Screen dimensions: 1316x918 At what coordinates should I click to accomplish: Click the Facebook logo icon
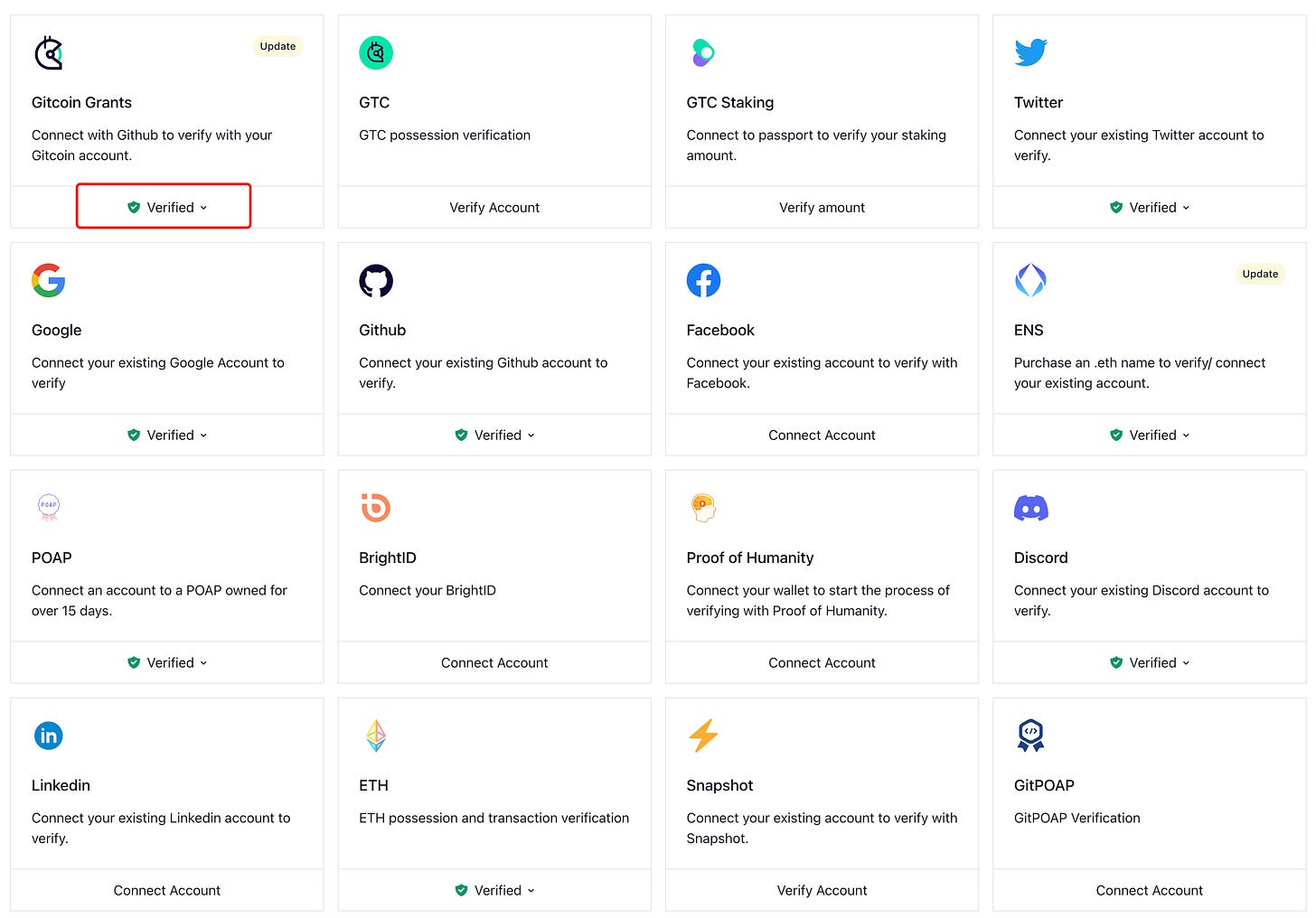click(x=703, y=281)
